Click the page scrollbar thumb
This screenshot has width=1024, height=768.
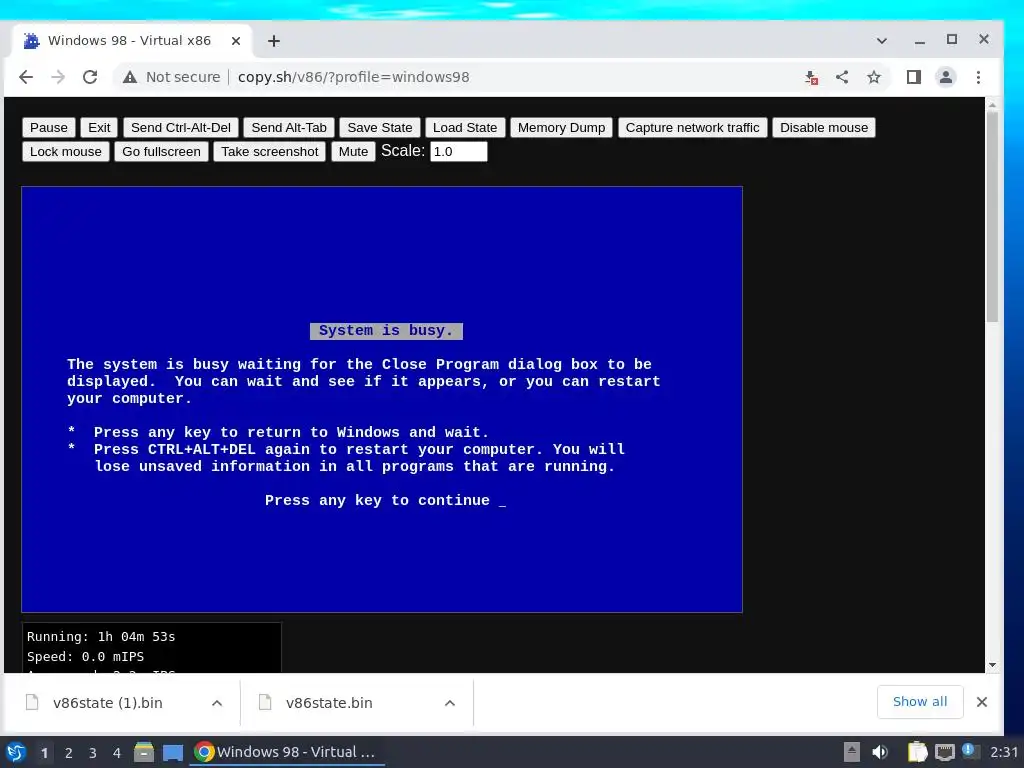[x=992, y=217]
